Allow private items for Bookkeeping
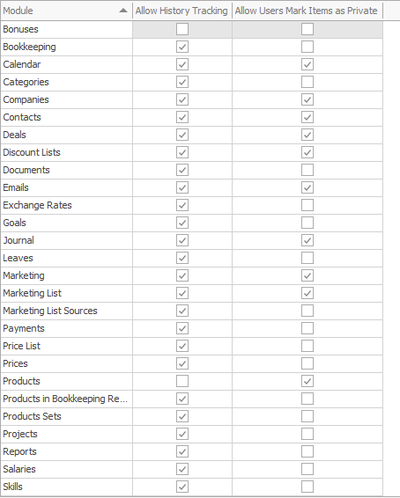 (307, 47)
